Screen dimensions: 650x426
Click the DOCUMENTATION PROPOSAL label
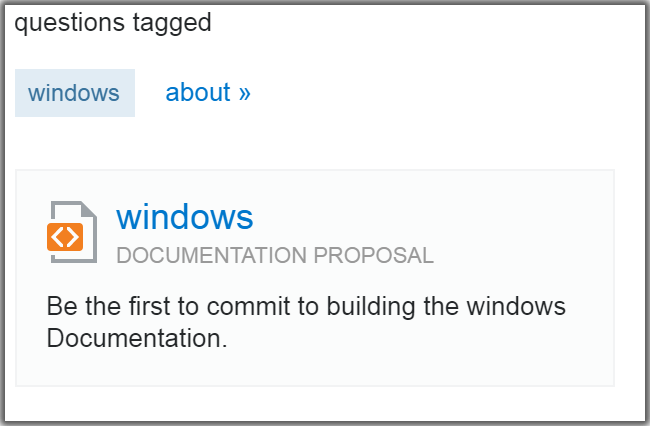pyautogui.click(x=275, y=255)
